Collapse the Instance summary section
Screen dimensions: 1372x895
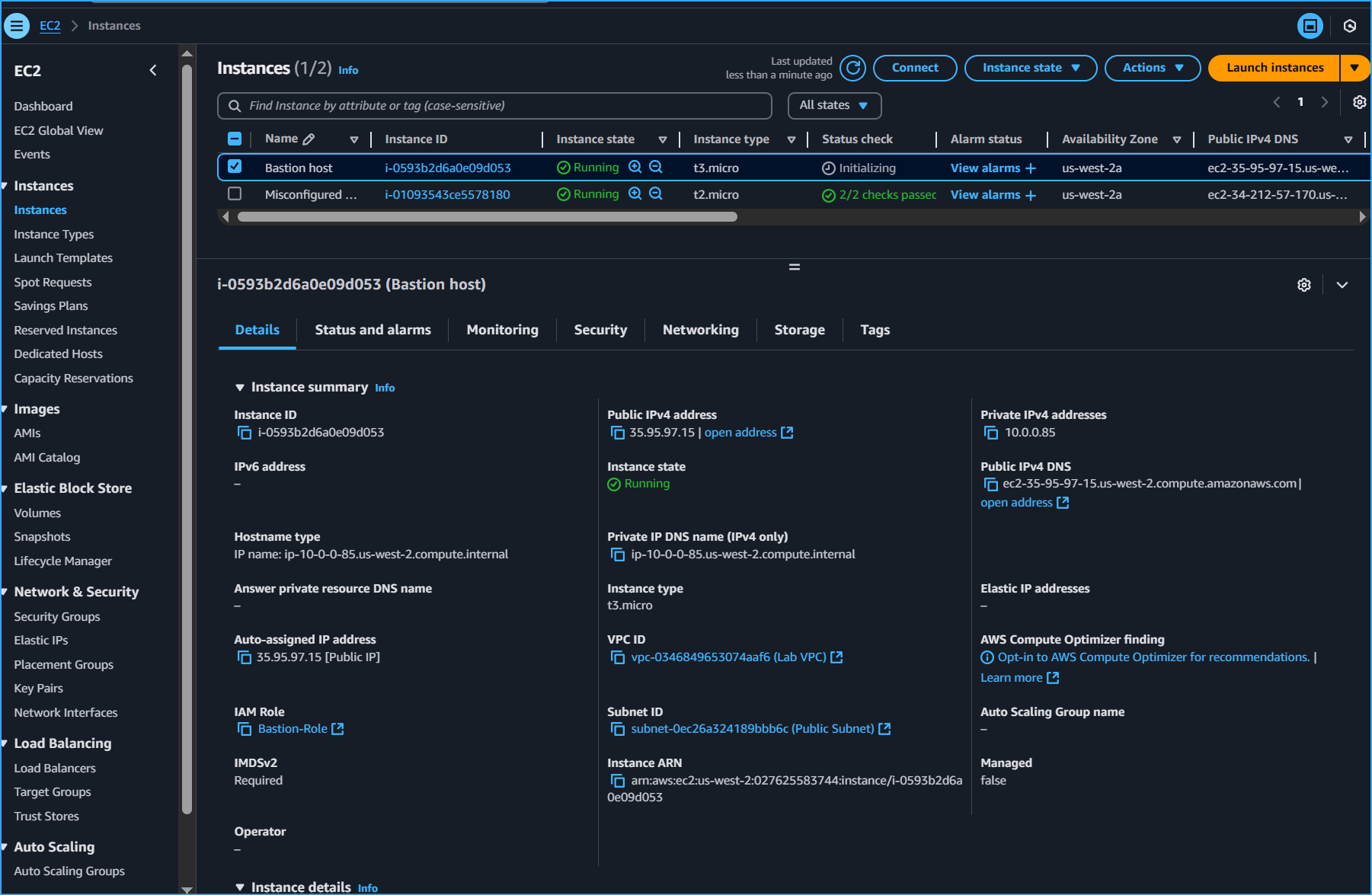point(240,387)
